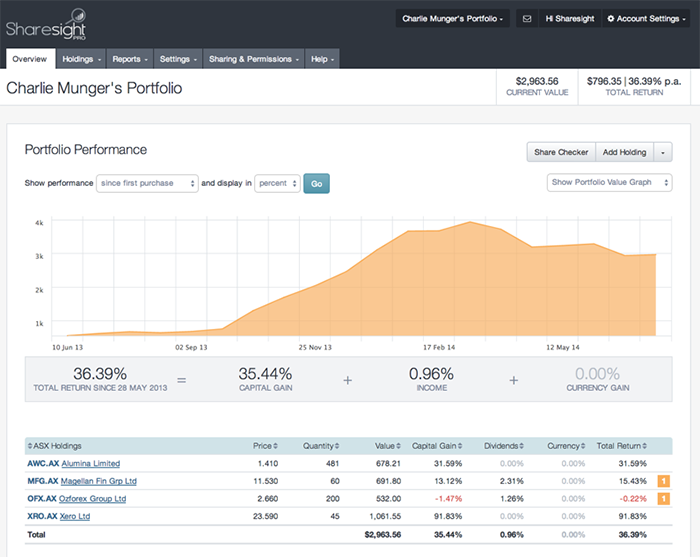This screenshot has width=700, height=557.
Task: Click Alumina's 678.21 value cell
Action: [388, 464]
